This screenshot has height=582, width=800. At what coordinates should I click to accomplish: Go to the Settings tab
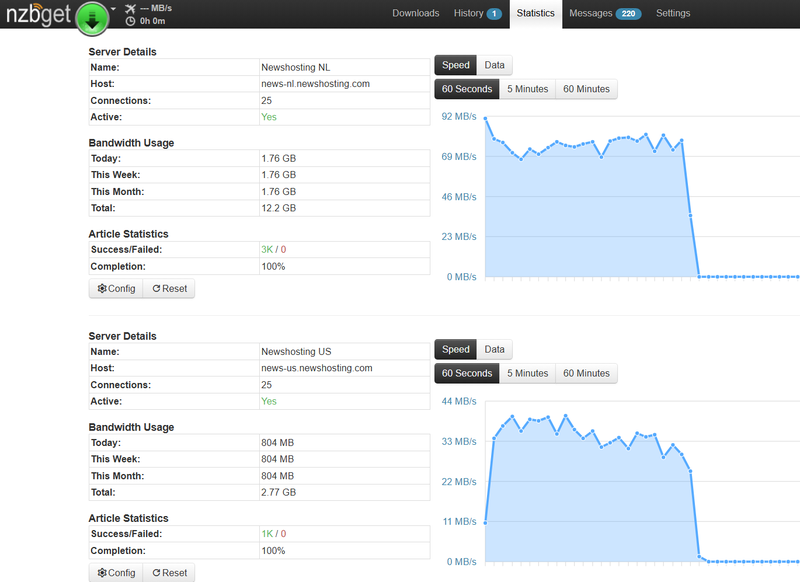click(x=672, y=13)
